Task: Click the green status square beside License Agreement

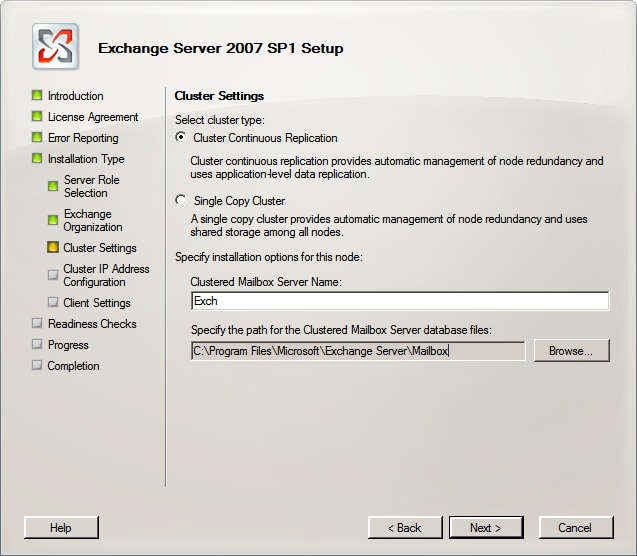Action: 37,117
